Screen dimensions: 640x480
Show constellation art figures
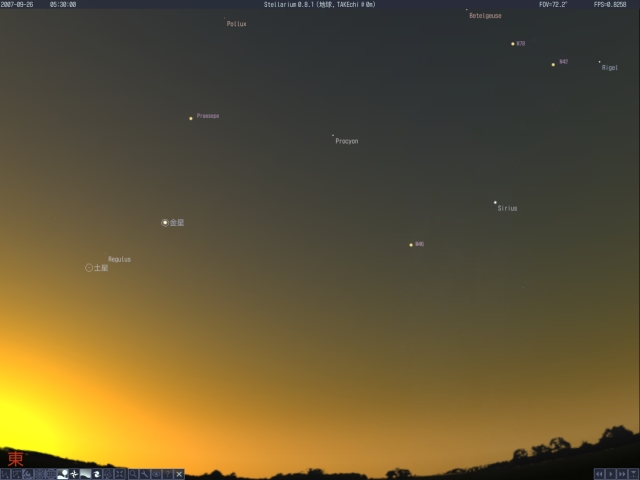click(28, 474)
